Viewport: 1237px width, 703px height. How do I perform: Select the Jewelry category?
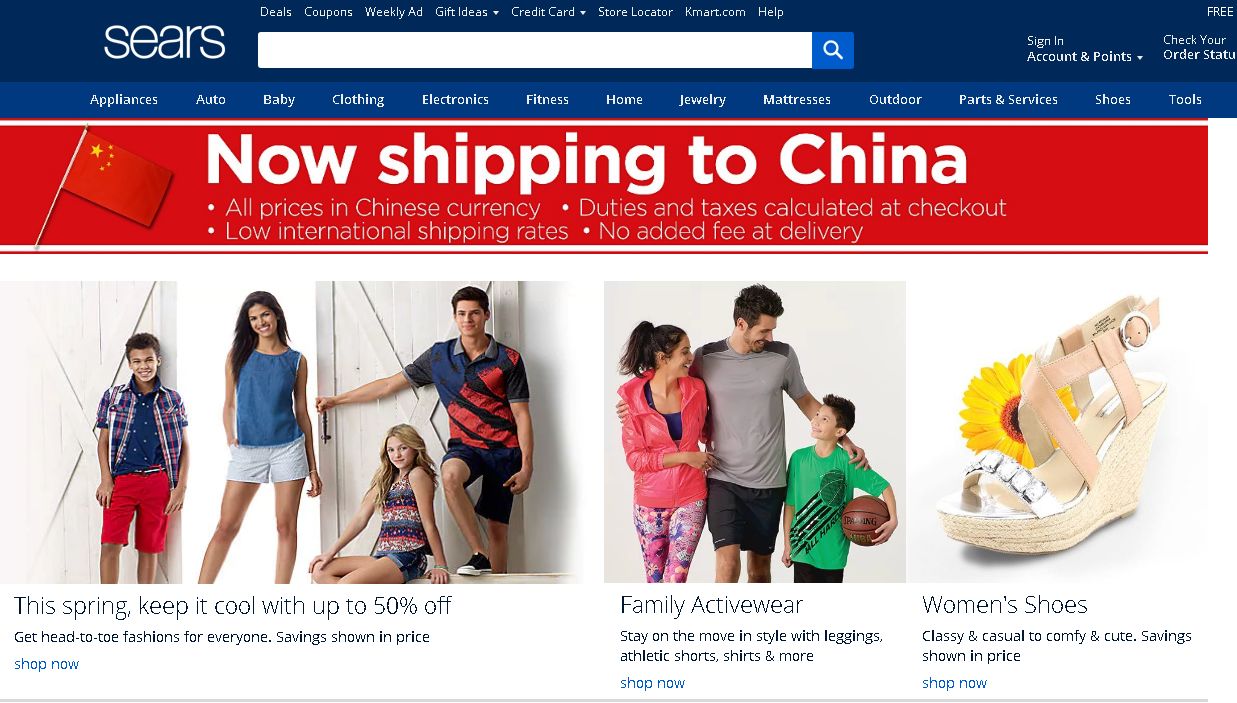point(702,100)
